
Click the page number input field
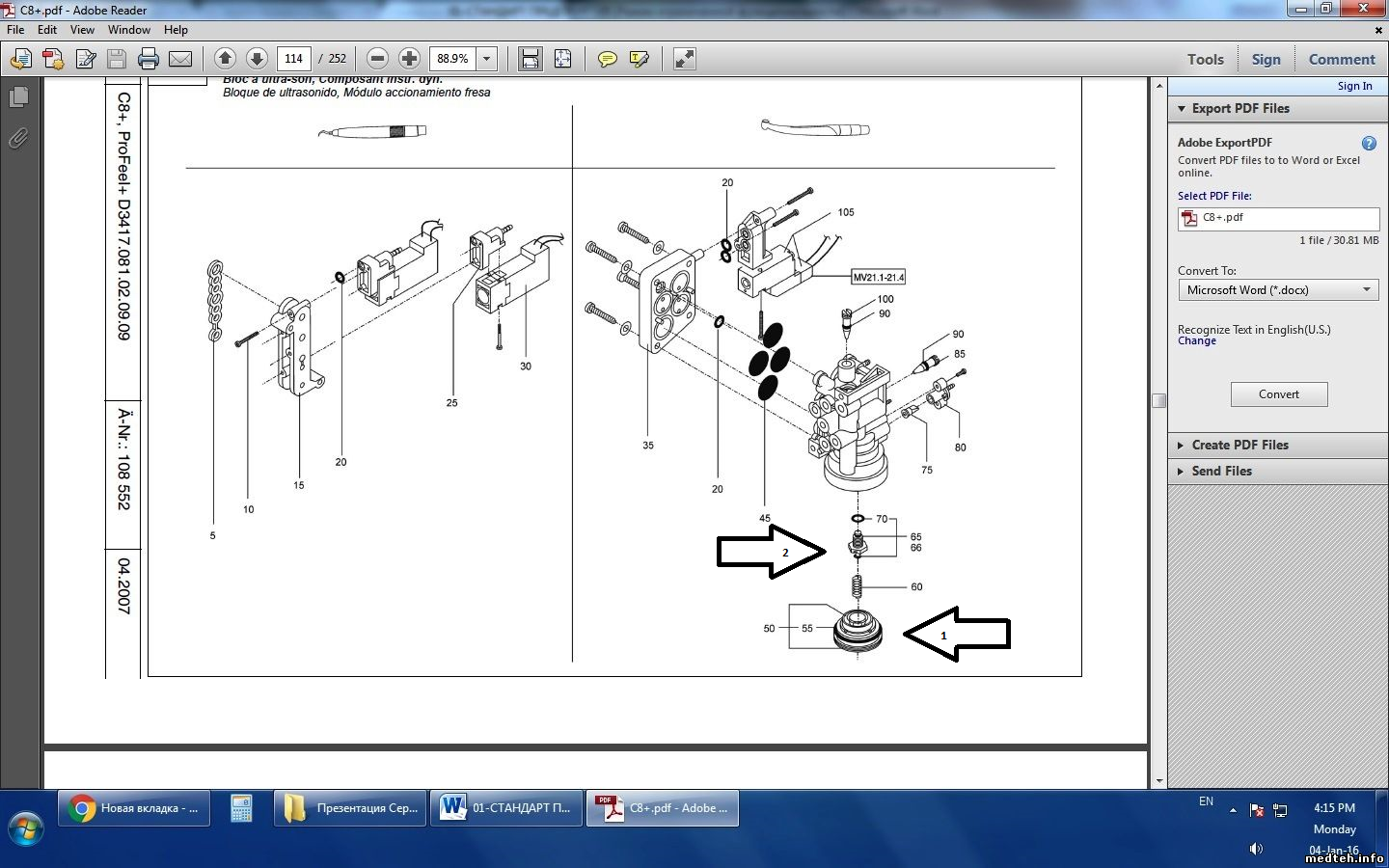coord(294,59)
